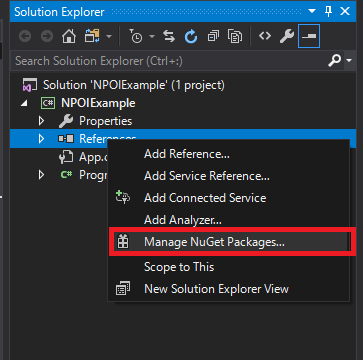Choose Add Reference... from context menu
Image resolution: width=363 pixels, height=360 pixels.
click(187, 154)
